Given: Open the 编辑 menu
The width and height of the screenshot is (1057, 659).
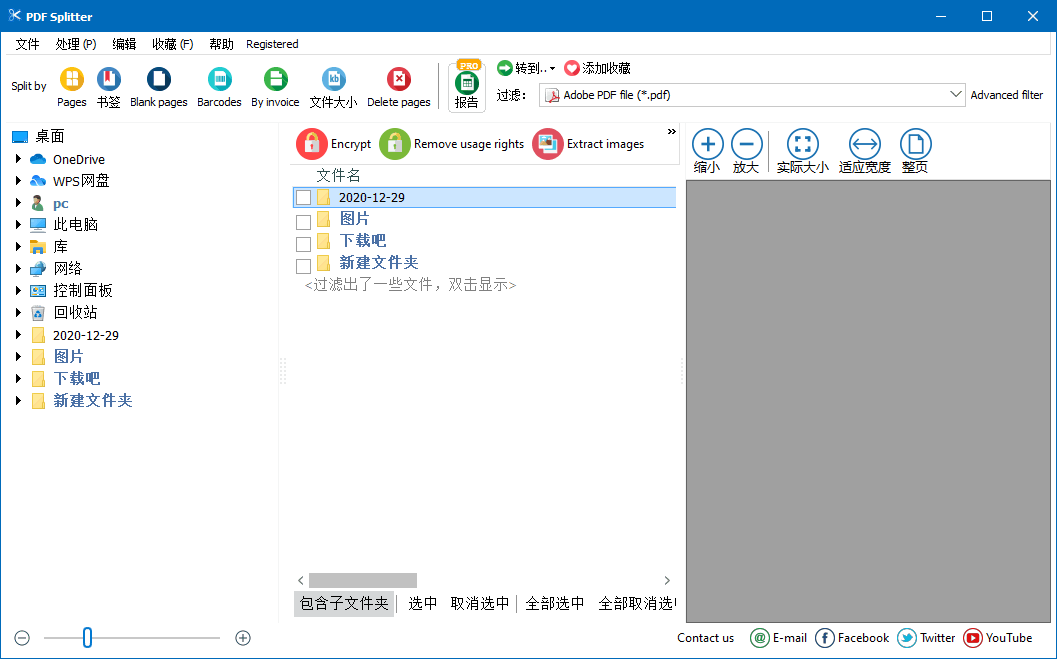Looking at the screenshot, I should (x=124, y=44).
